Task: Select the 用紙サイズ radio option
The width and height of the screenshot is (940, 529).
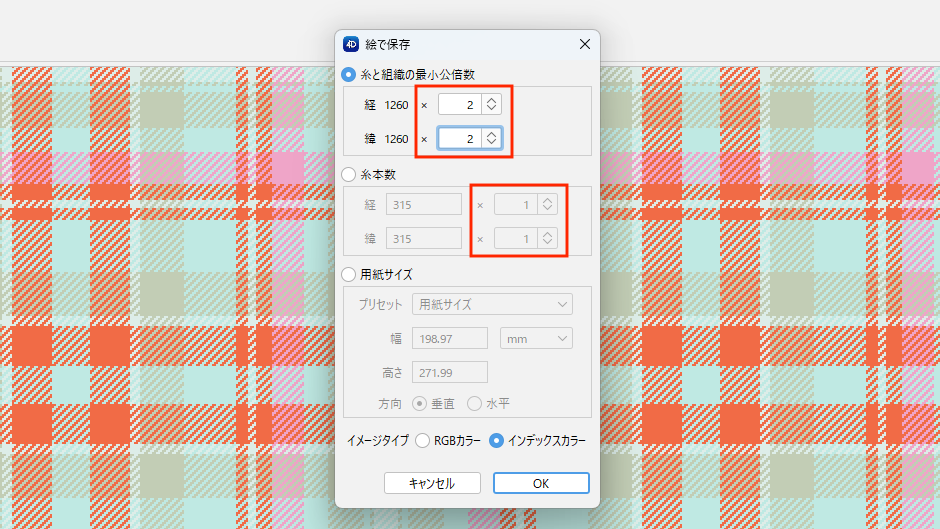Action: pyautogui.click(x=348, y=274)
